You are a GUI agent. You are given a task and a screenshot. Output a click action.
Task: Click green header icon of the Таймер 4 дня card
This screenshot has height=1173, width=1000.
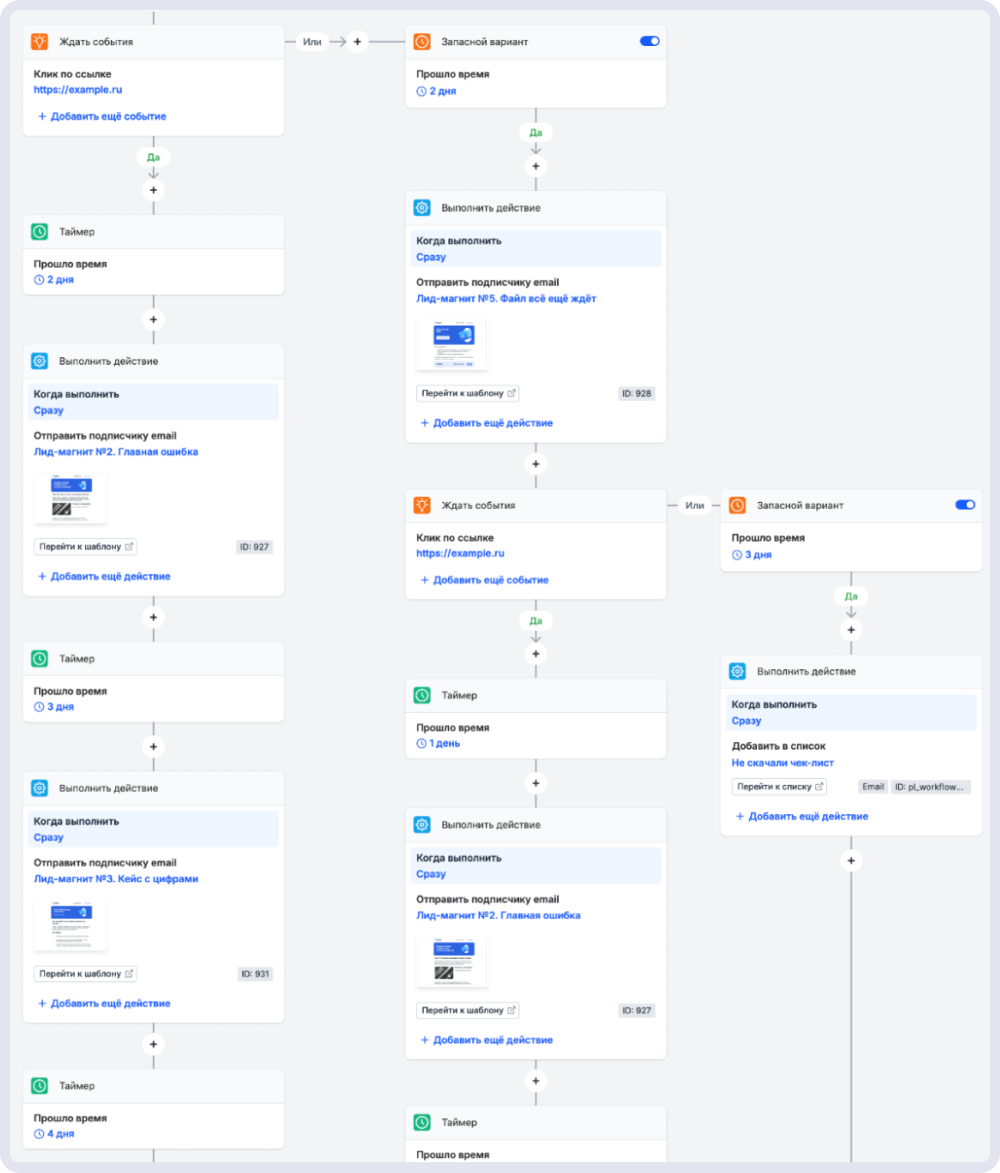pos(40,1086)
